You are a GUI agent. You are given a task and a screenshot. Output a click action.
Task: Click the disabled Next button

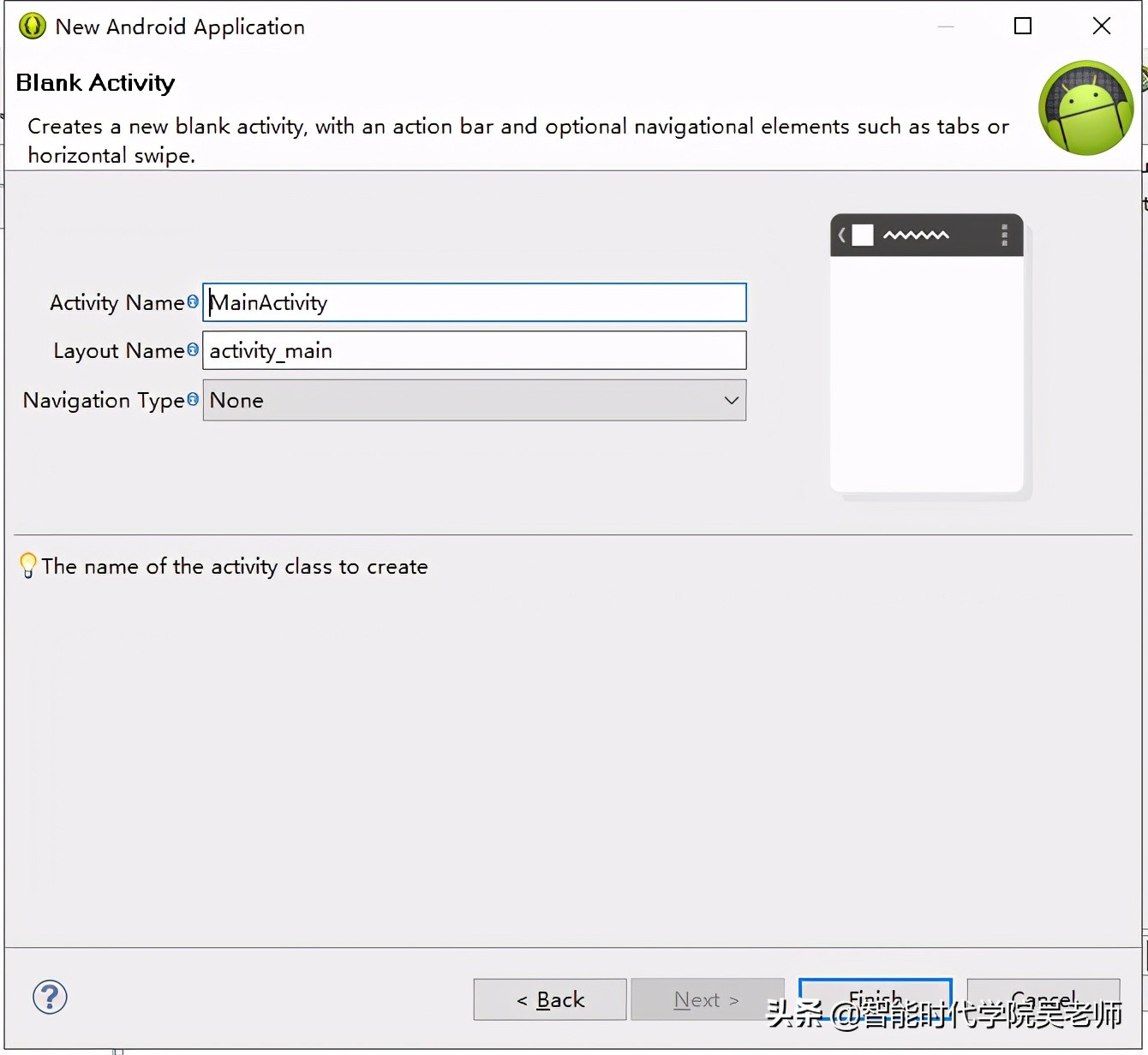[708, 999]
